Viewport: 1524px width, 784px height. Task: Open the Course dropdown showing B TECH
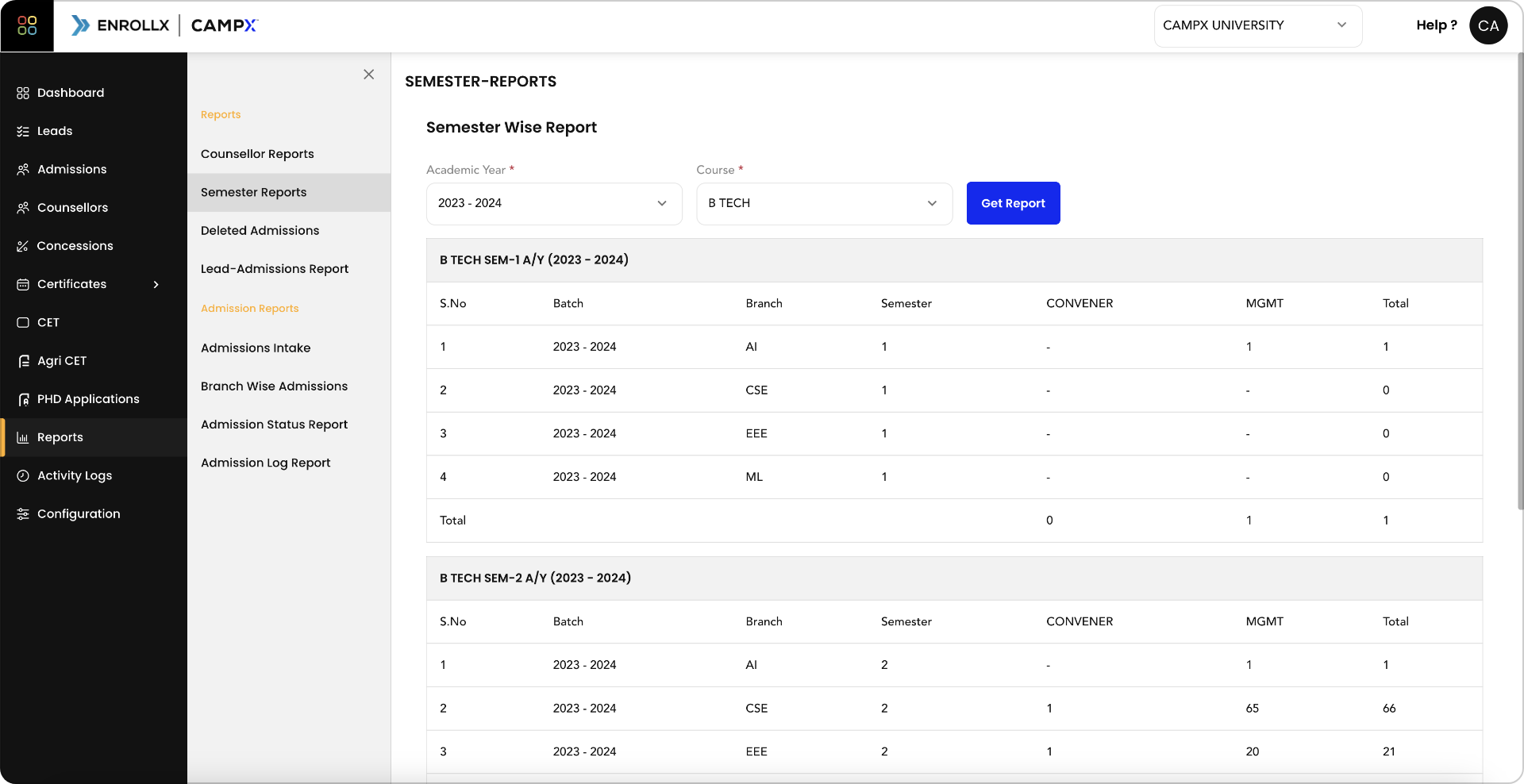(824, 203)
